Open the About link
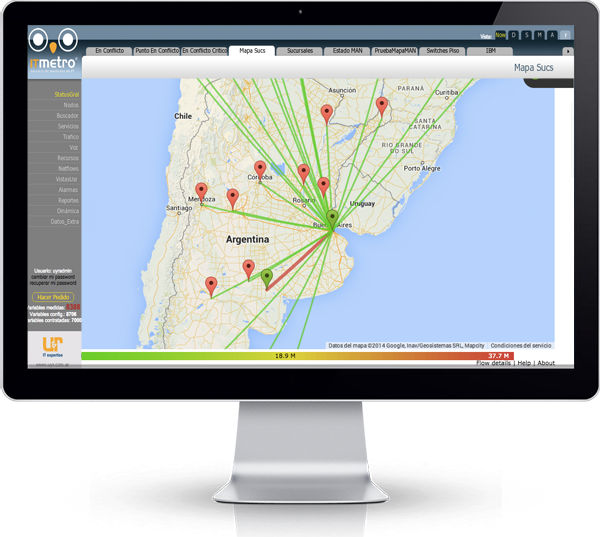This screenshot has height=537, width=600. point(546,363)
